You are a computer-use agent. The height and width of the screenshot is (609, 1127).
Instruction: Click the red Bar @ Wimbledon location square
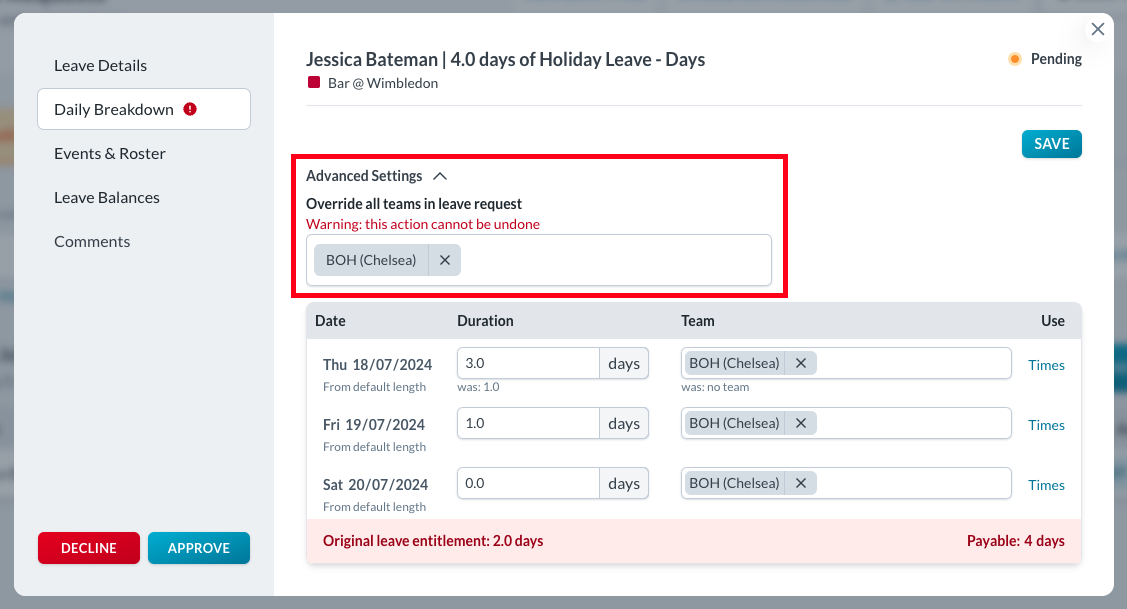click(x=313, y=83)
